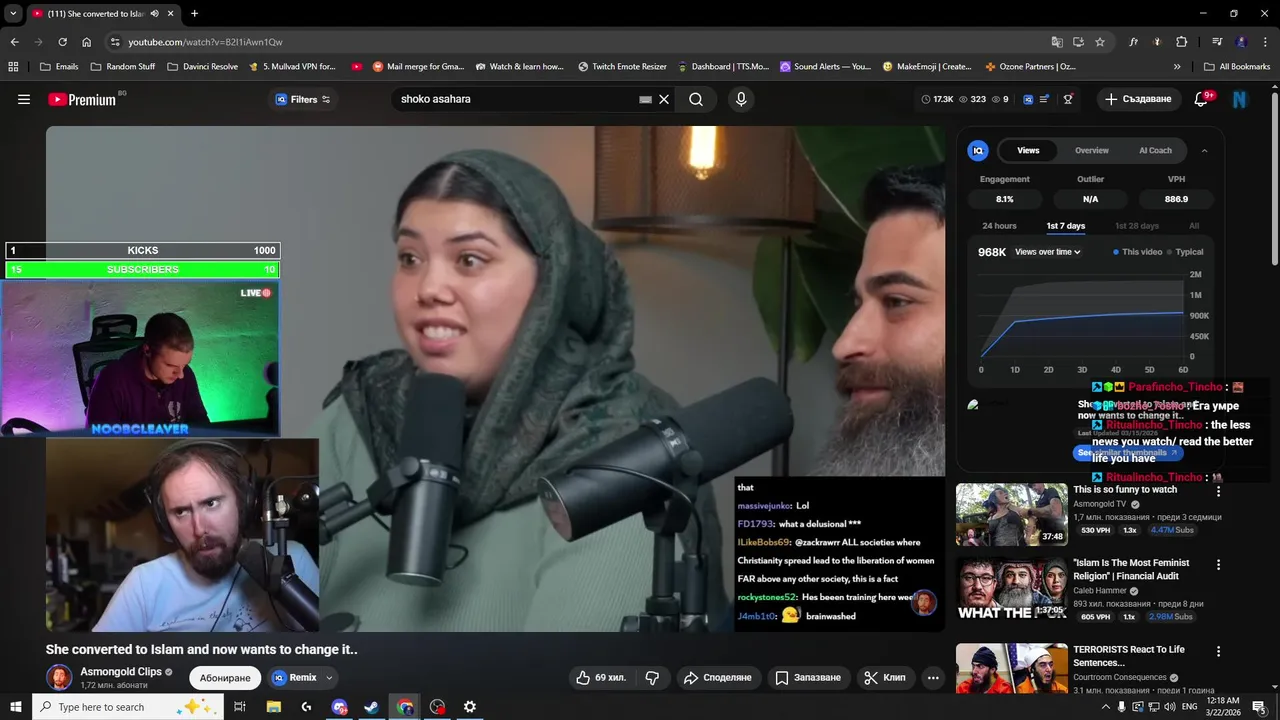The width and height of the screenshot is (1280, 720).
Task: Click the Абониране subscribe button
Action: (x=225, y=677)
